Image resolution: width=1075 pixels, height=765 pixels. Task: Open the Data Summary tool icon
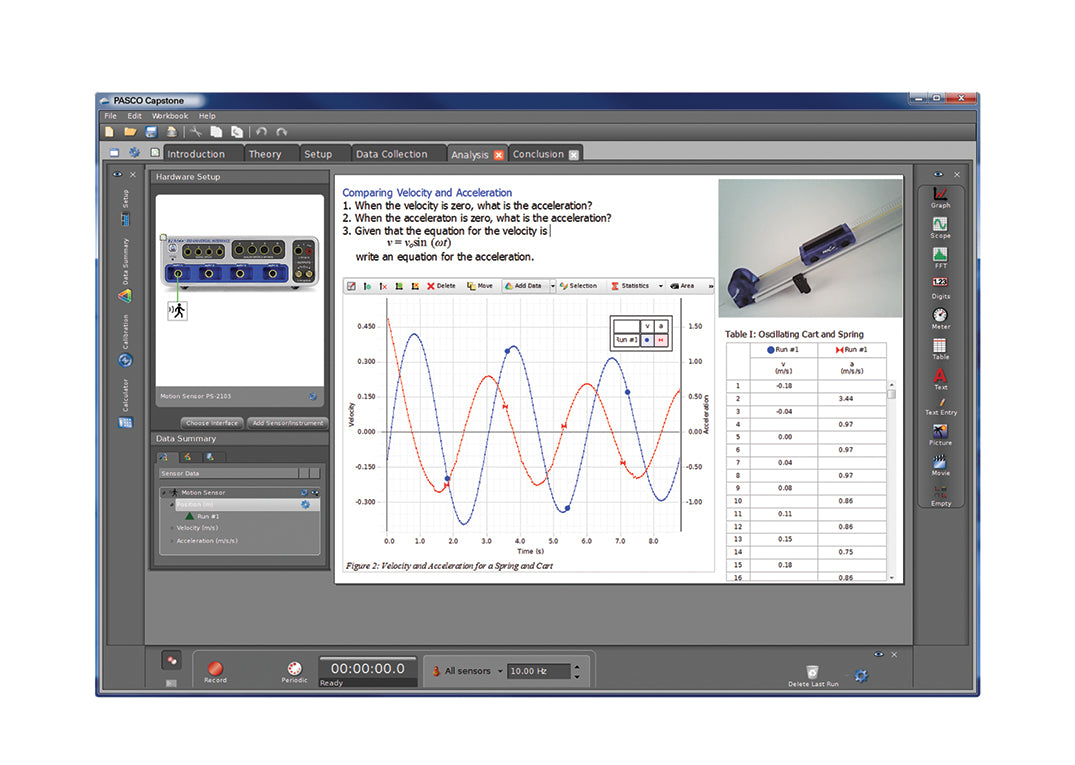pyautogui.click(x=125, y=296)
